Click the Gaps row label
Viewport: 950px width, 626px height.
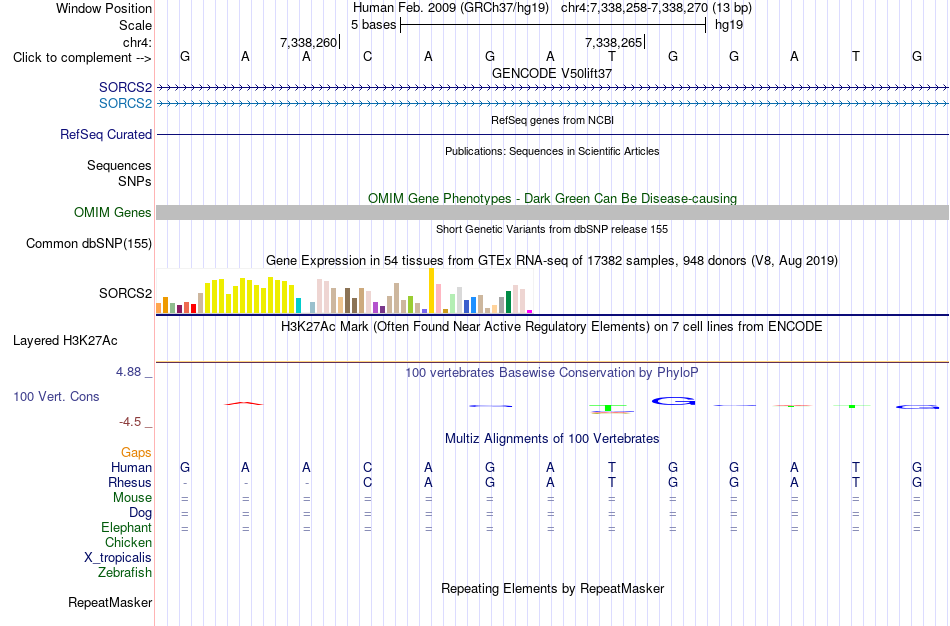[136, 453]
